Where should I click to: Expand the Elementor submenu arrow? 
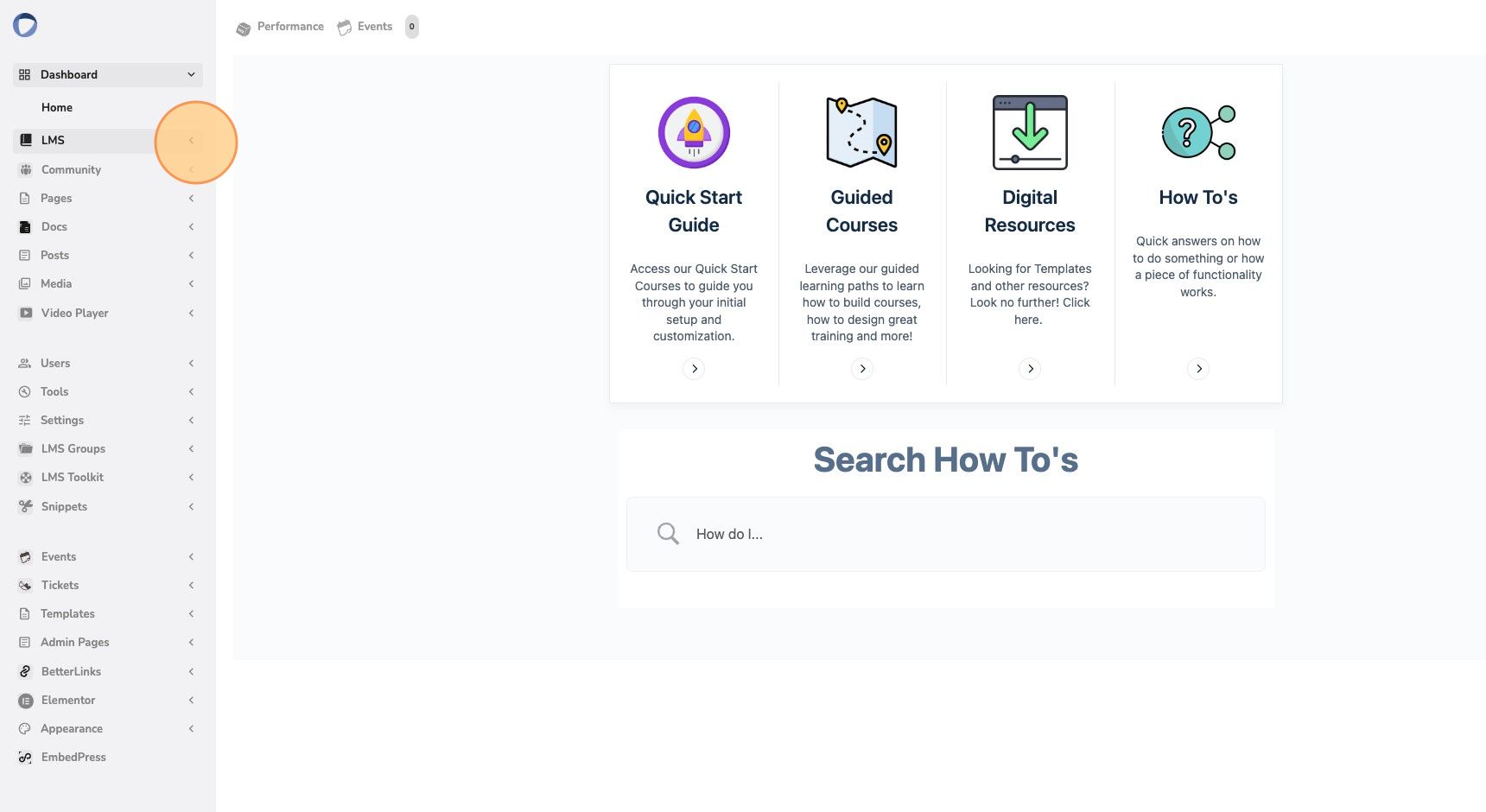[x=191, y=701]
